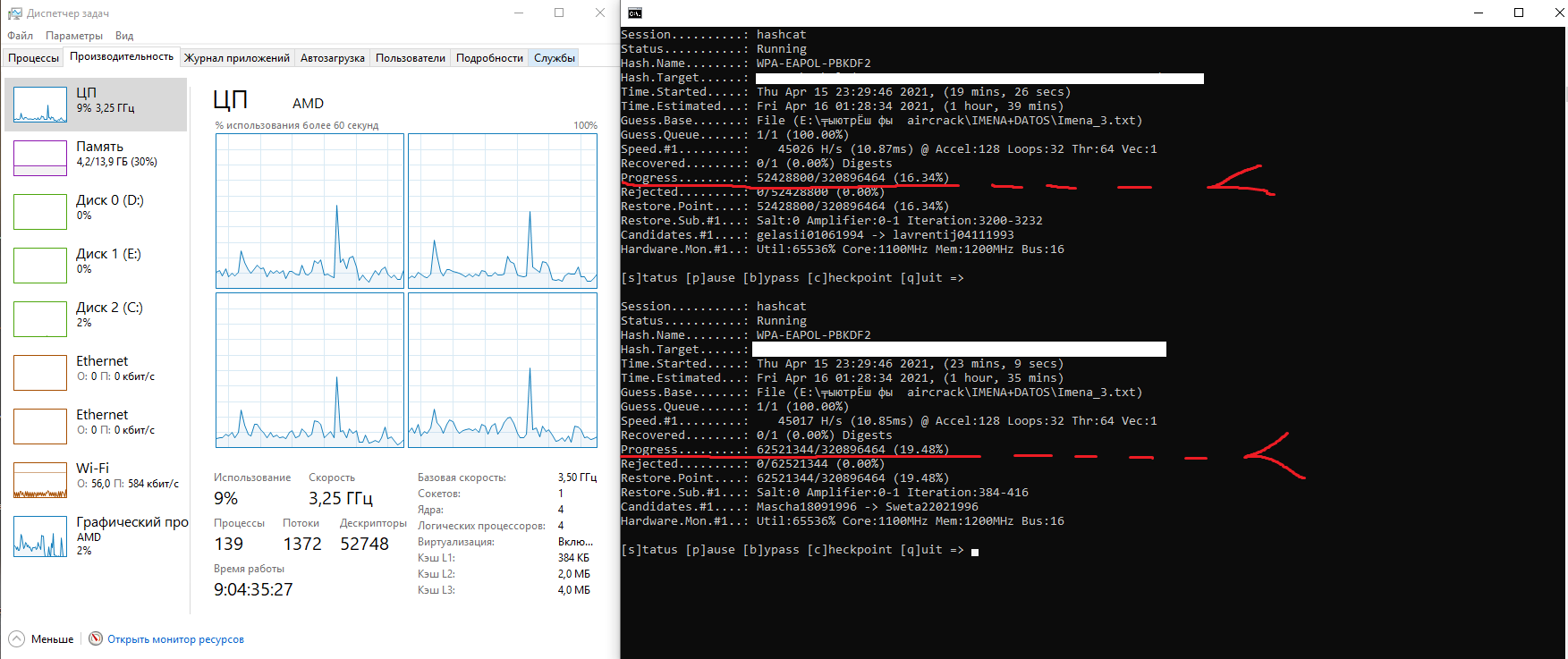Select the CPU (ЦП) performance graph thumbnail
The width and height of the screenshot is (1568, 659).
(x=40, y=105)
